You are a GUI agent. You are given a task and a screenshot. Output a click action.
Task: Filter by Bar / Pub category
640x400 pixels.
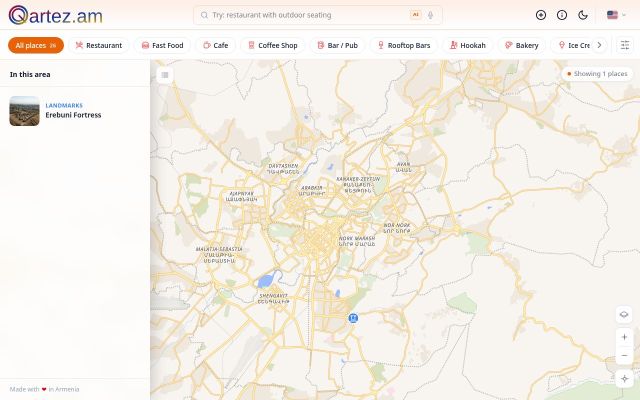(338, 45)
